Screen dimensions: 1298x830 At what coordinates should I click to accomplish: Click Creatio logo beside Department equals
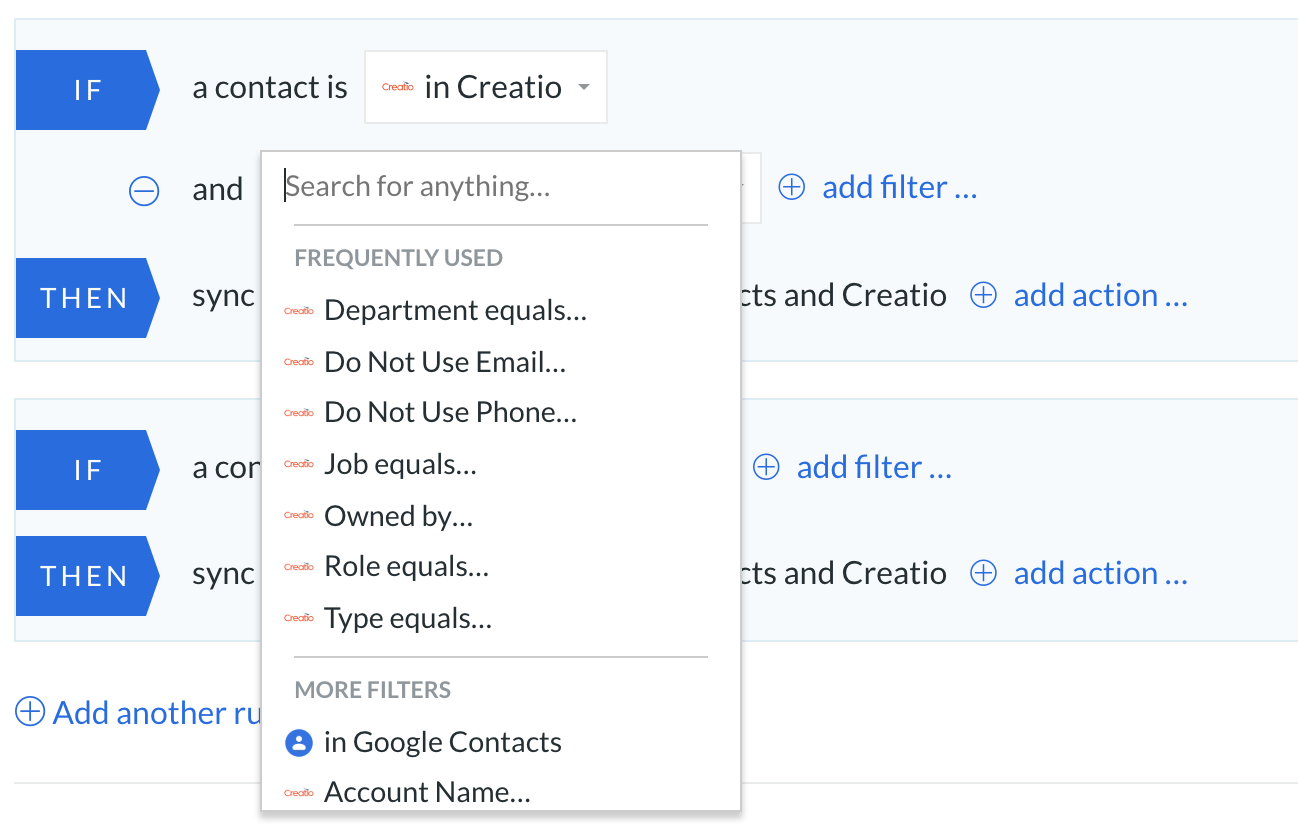click(299, 310)
